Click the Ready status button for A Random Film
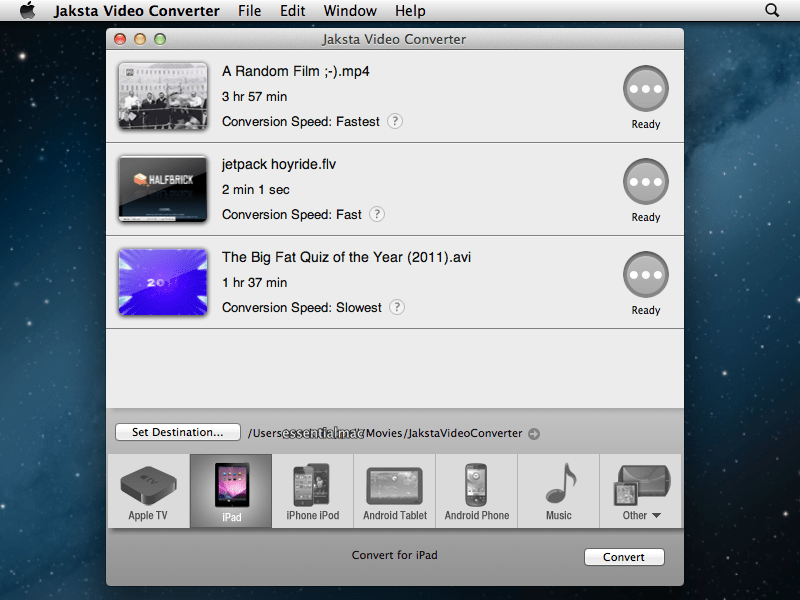The height and width of the screenshot is (600, 800). [646, 88]
